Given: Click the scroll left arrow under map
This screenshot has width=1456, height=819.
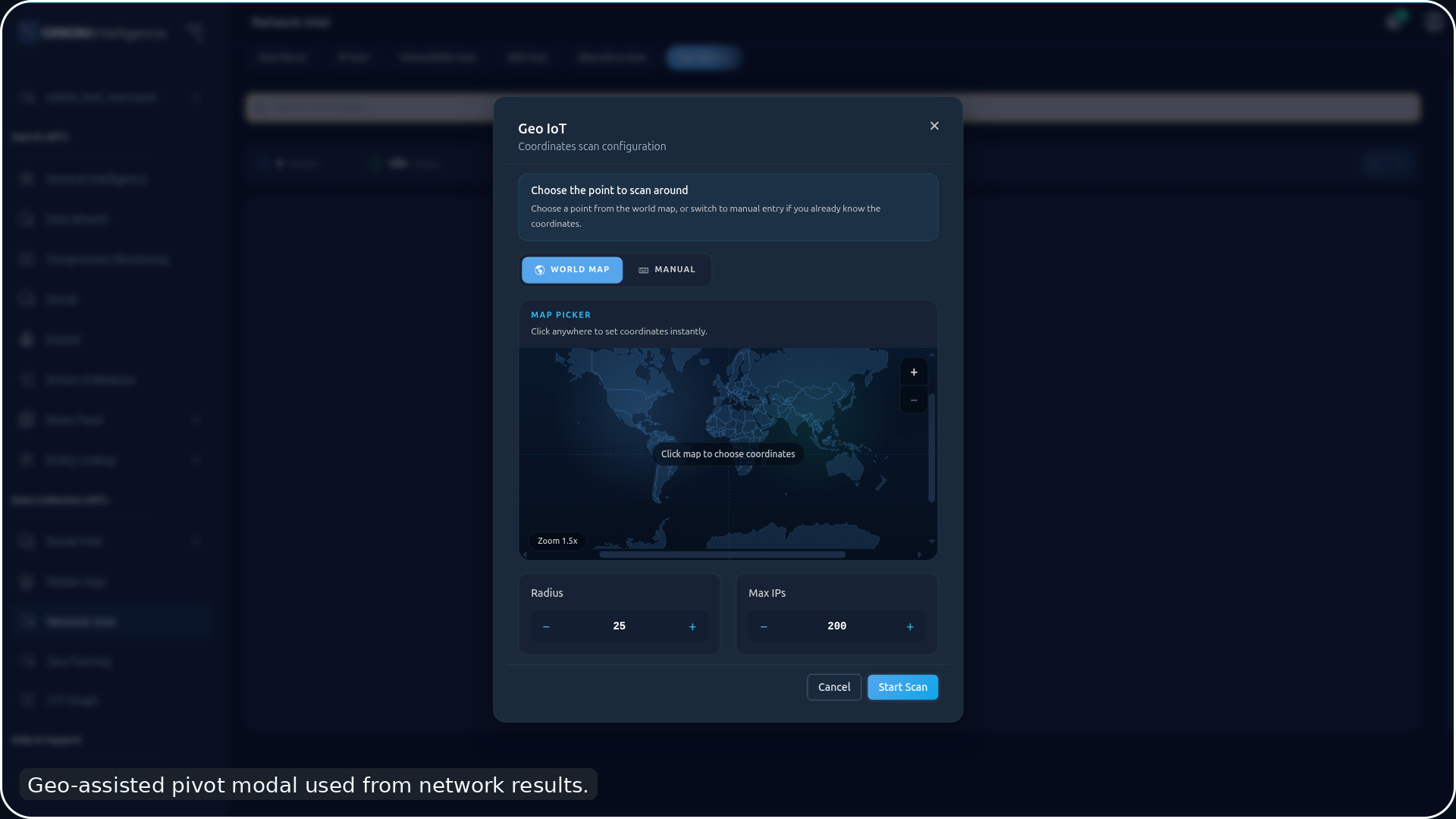Looking at the screenshot, I should click(525, 555).
